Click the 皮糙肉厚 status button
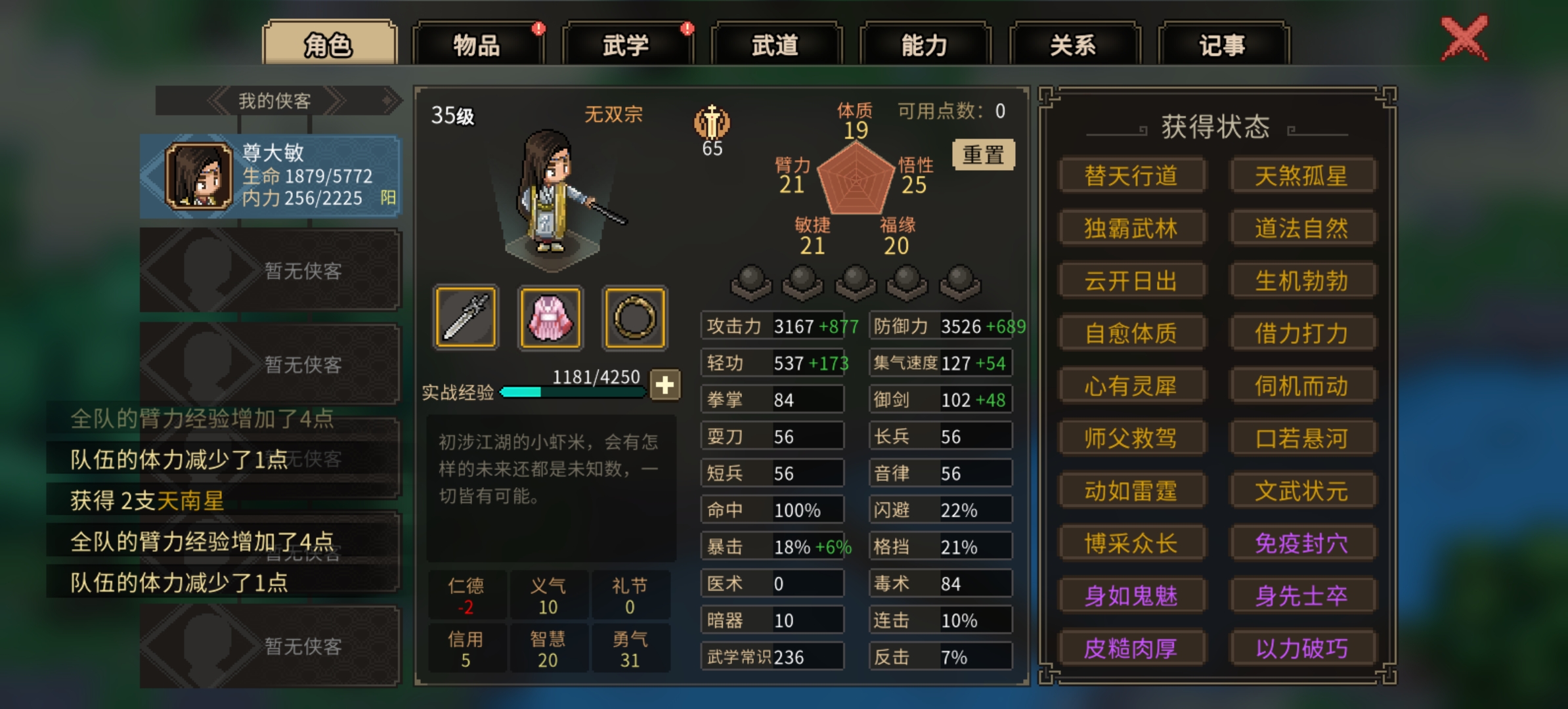 coord(1131,648)
